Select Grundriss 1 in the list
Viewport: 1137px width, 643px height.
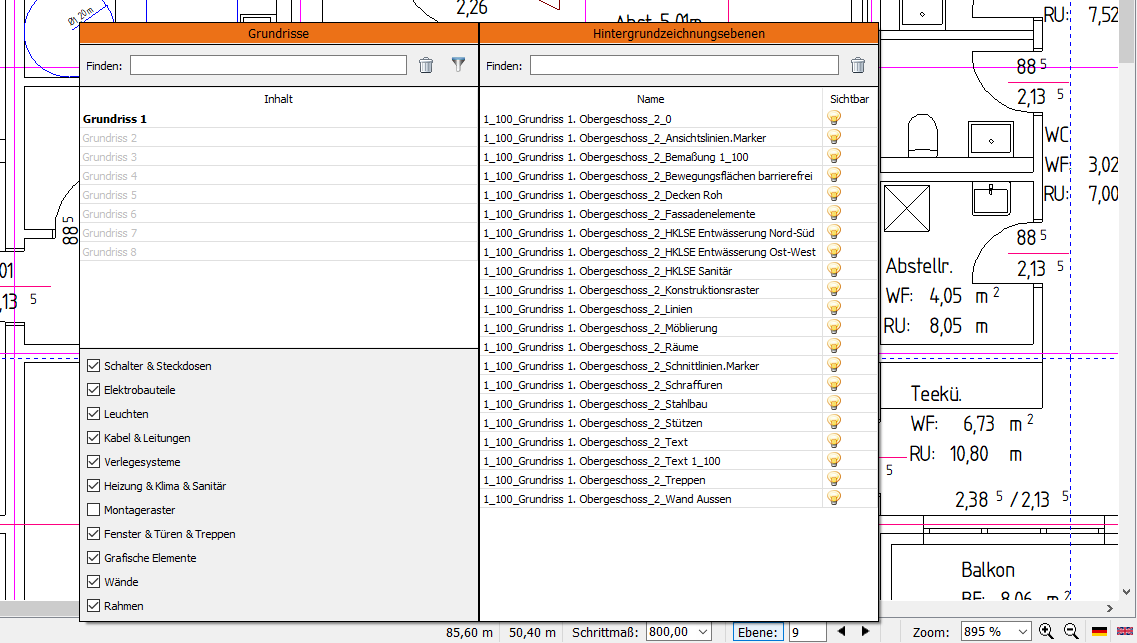point(115,119)
